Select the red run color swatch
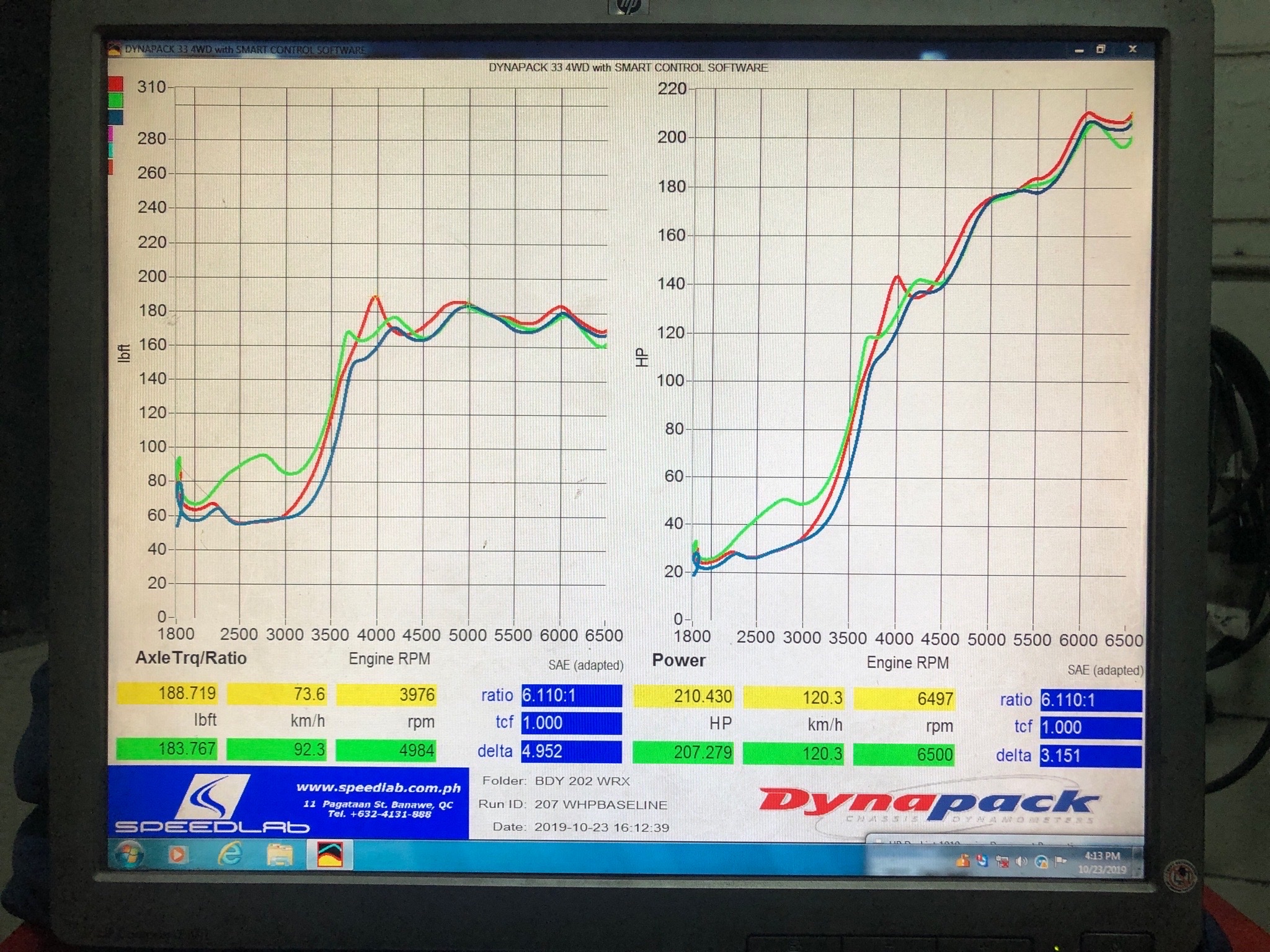 tap(116, 84)
